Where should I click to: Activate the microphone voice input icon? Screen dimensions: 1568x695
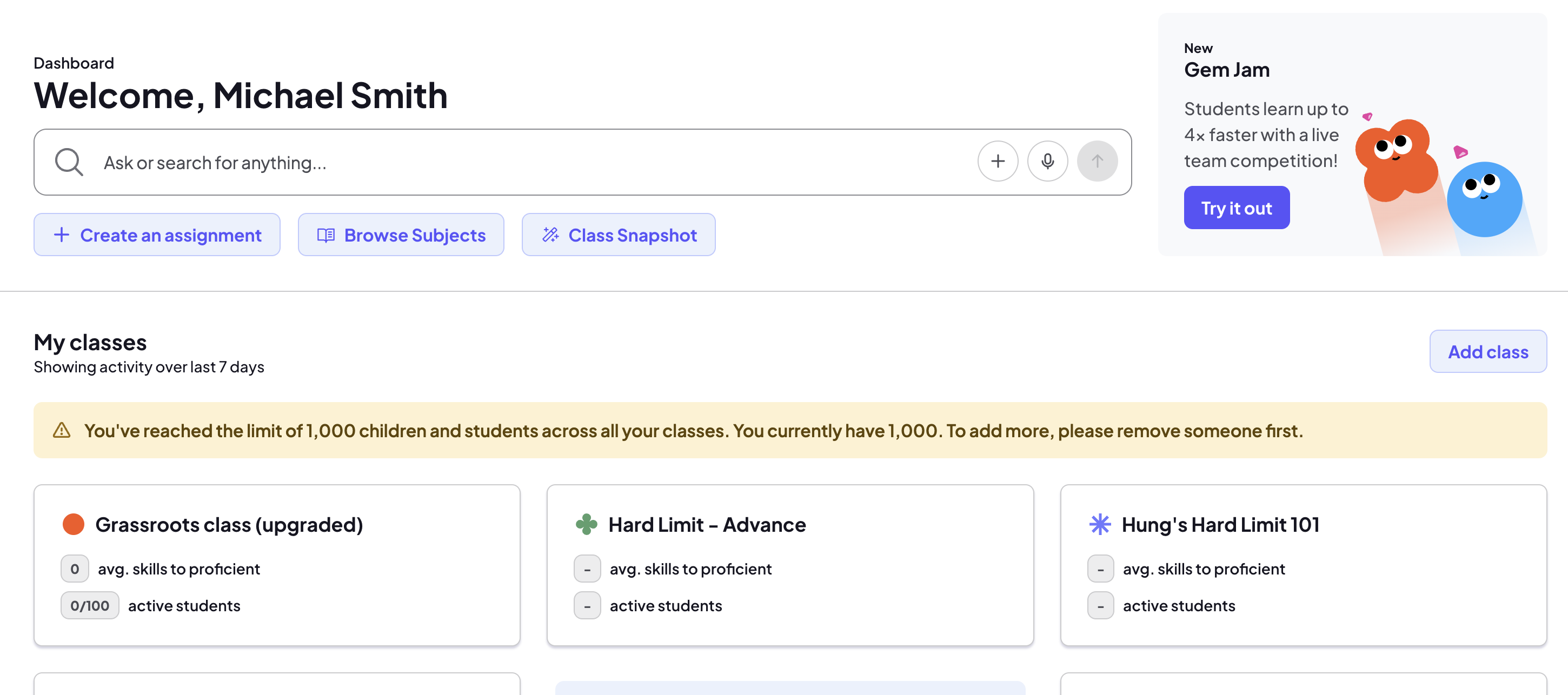click(1047, 161)
